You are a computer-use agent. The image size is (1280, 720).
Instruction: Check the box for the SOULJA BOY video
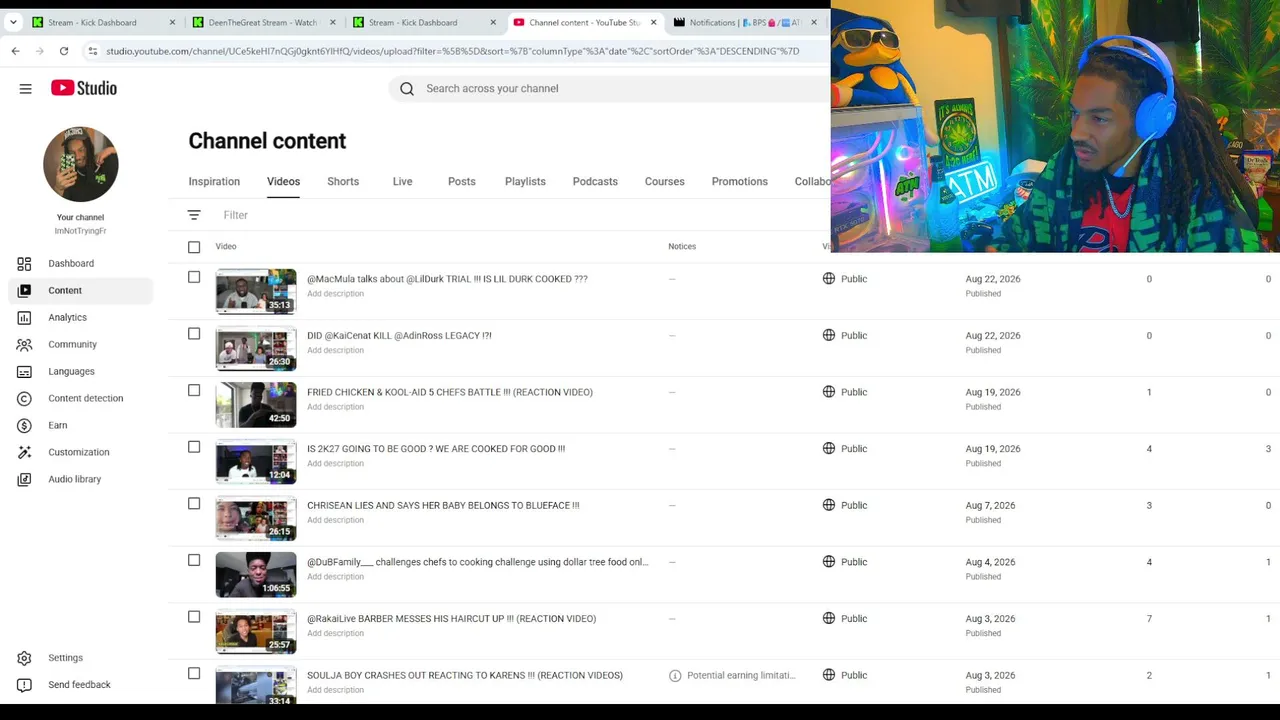[x=194, y=673]
